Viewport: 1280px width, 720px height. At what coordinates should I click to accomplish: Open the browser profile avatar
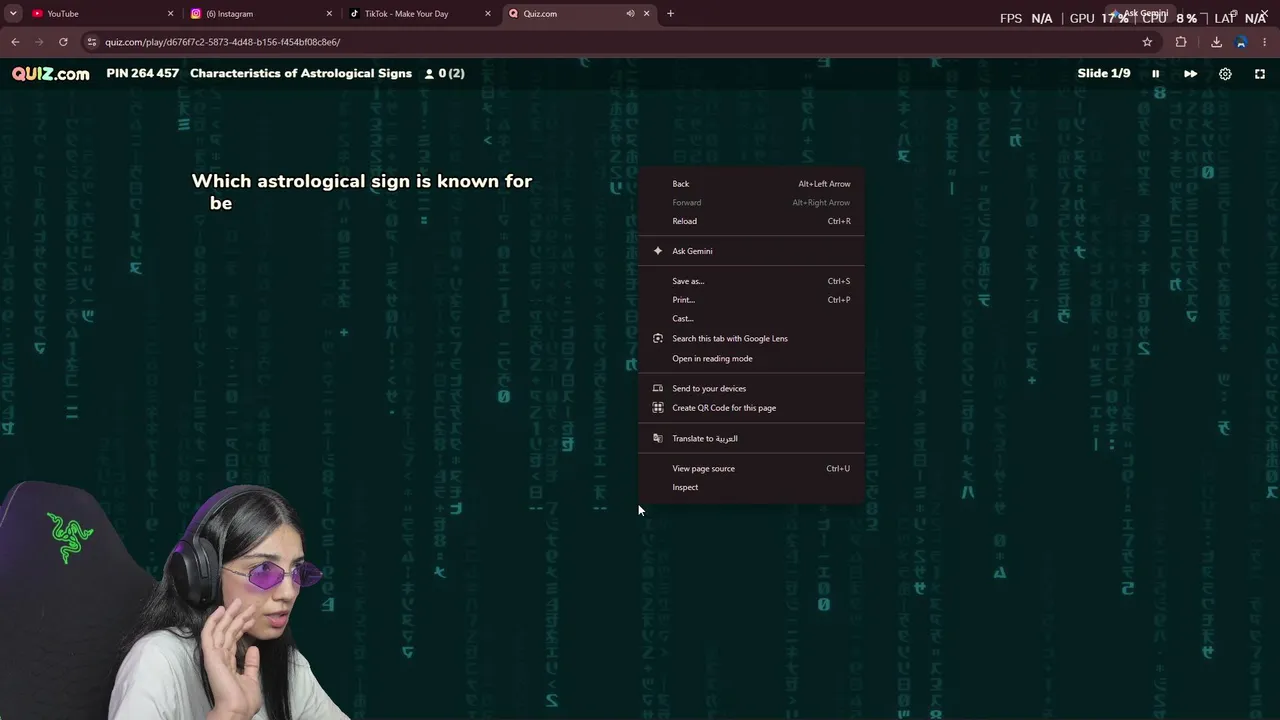click(1241, 42)
